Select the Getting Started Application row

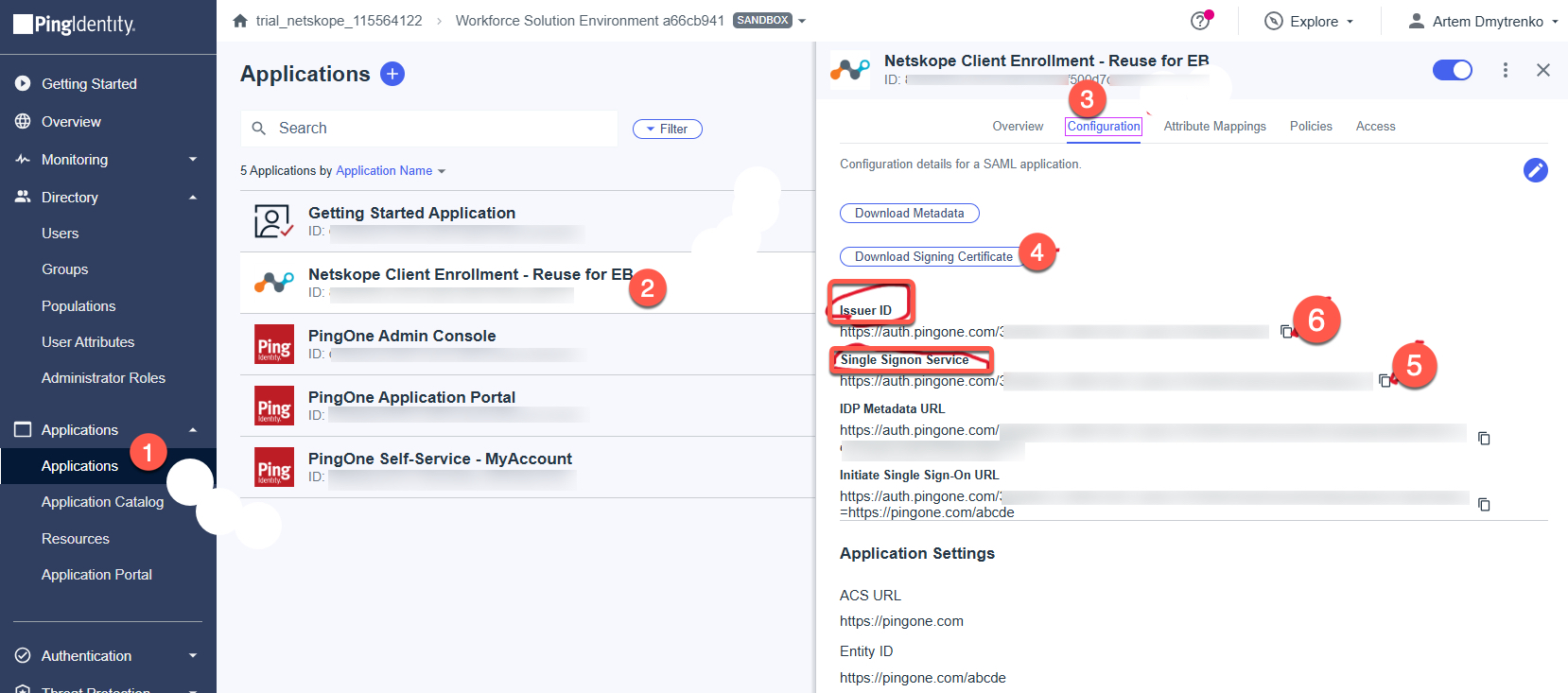528,221
